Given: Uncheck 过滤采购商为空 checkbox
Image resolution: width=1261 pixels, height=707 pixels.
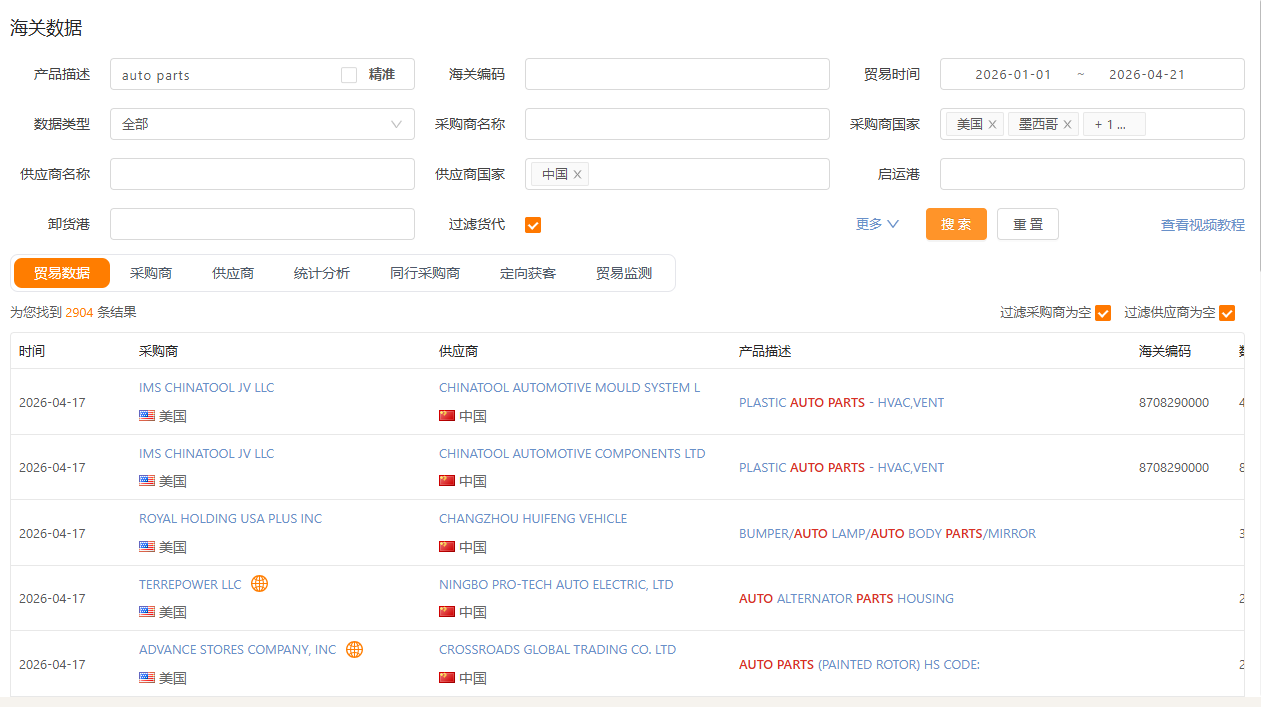Looking at the screenshot, I should point(1103,313).
